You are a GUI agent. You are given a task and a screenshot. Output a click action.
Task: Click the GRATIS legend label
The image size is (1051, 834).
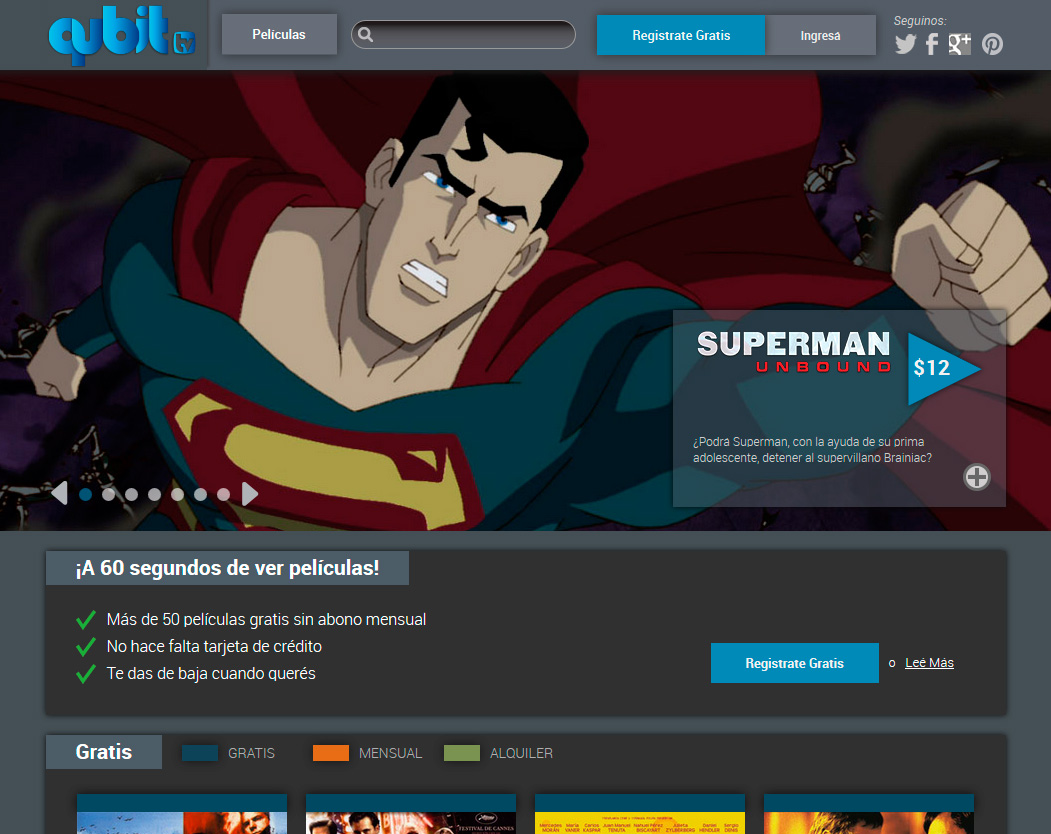(251, 753)
